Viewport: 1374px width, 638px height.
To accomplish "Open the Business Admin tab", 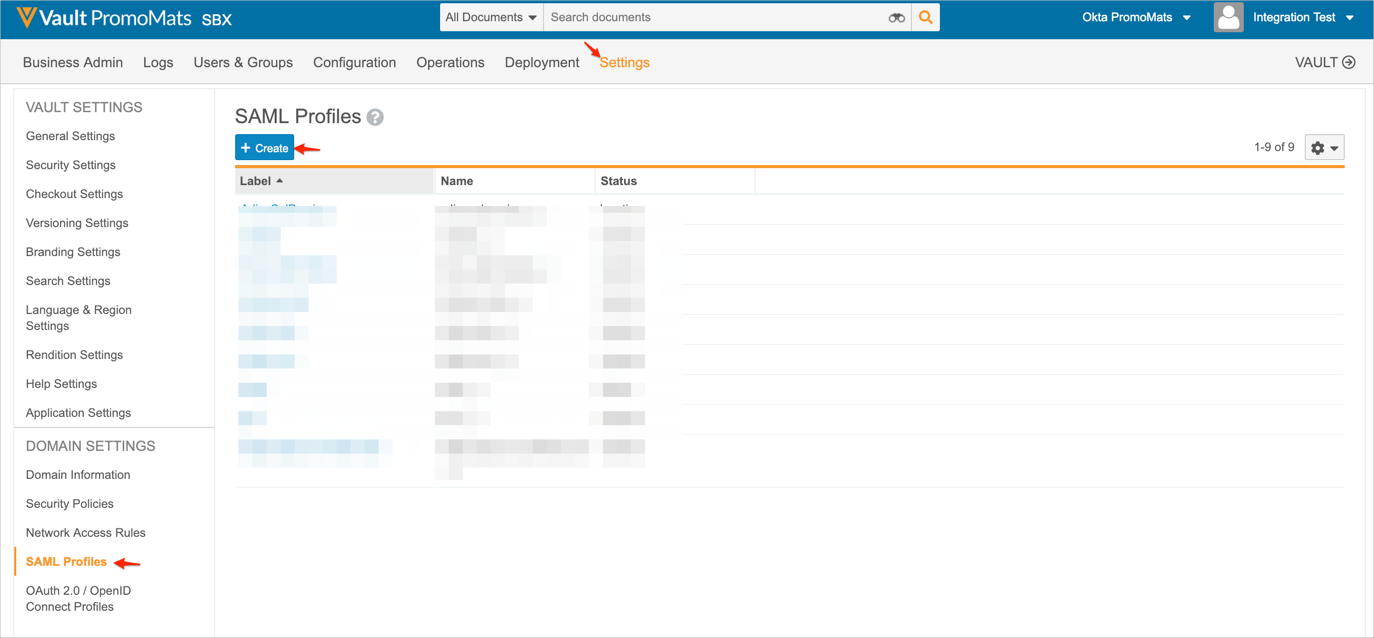I will 73,62.
